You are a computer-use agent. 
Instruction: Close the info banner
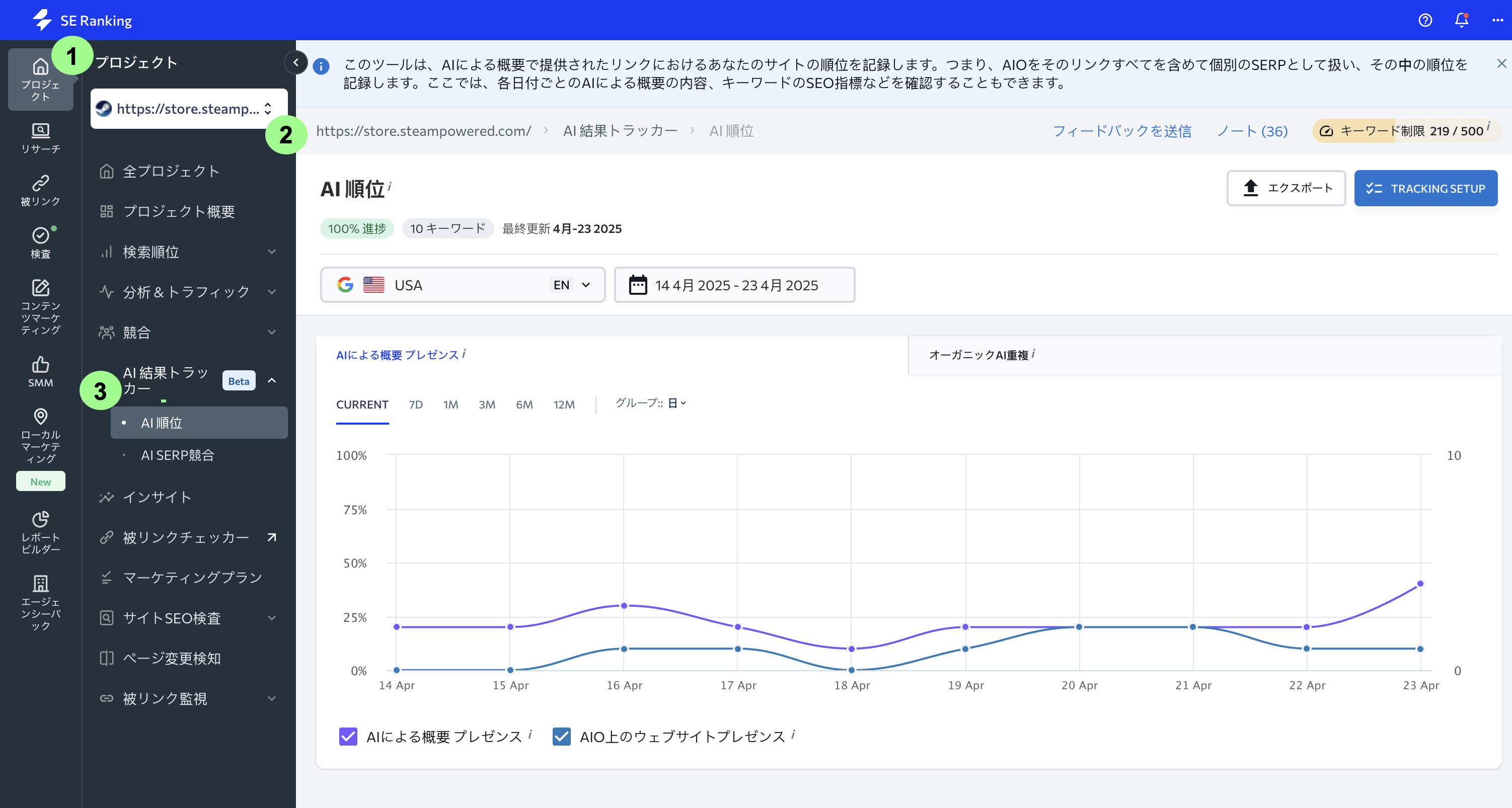(1501, 63)
